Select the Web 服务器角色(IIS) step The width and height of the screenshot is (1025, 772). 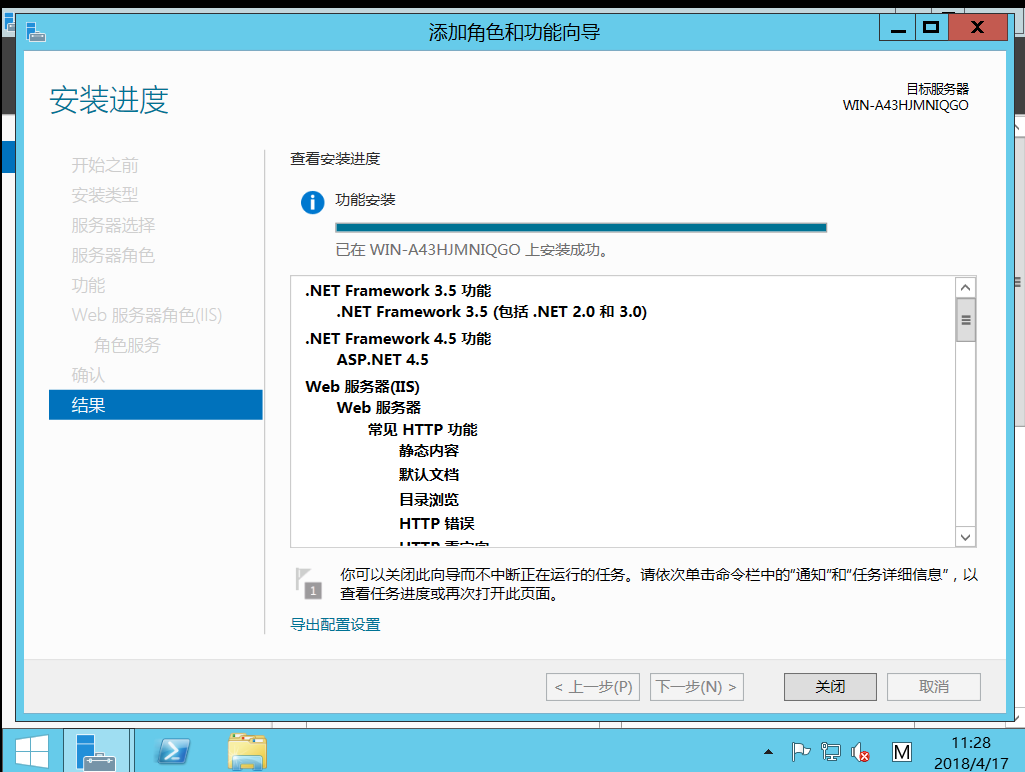point(147,315)
